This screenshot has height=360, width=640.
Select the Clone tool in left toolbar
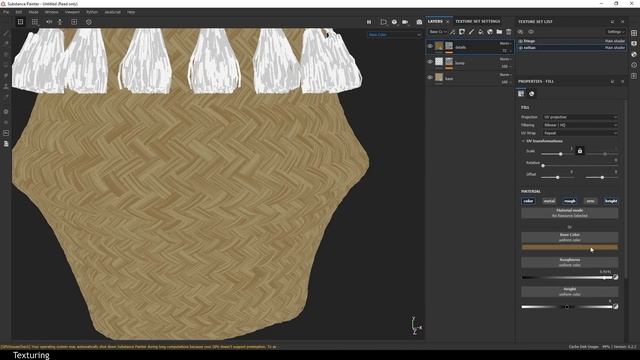(6, 86)
